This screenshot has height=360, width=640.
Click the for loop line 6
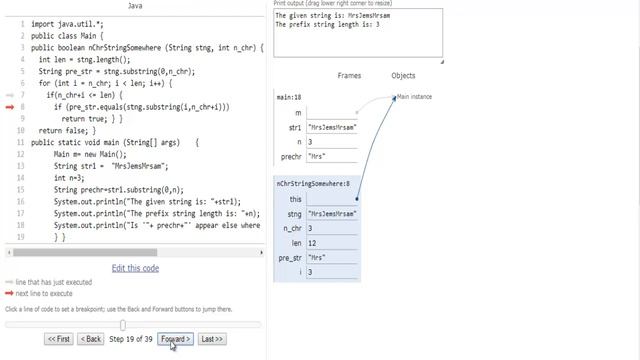105,83
